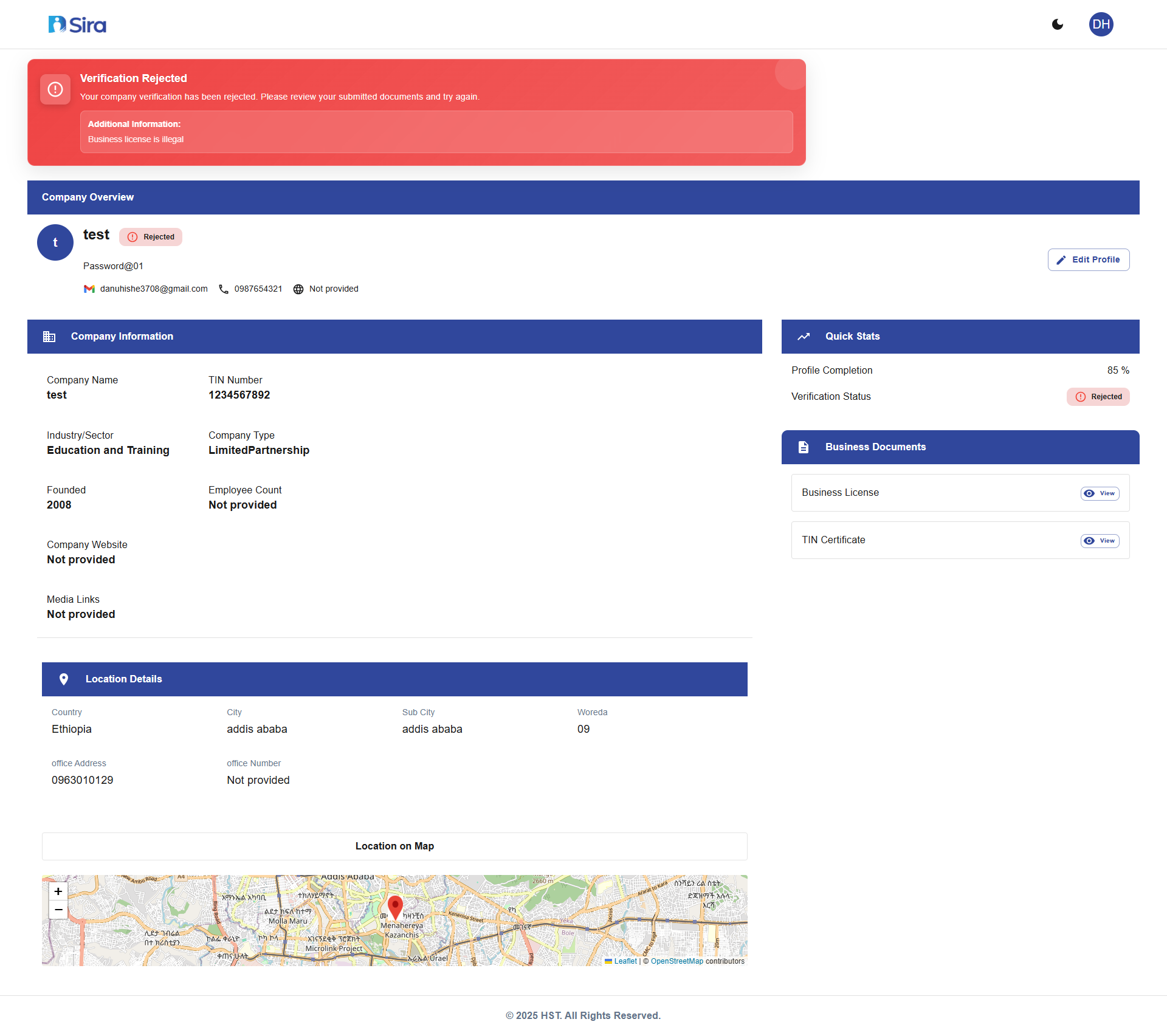Click the trending chart icon on Quick Stats

(x=804, y=336)
